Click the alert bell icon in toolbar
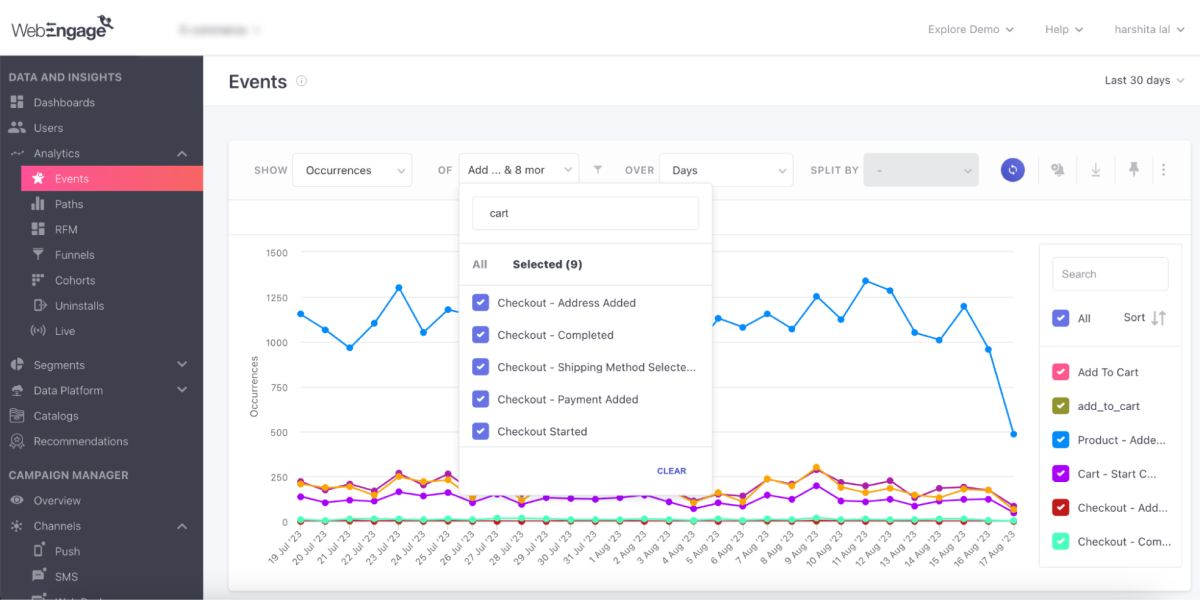Screen dimensions: 1200x600 point(1057,170)
